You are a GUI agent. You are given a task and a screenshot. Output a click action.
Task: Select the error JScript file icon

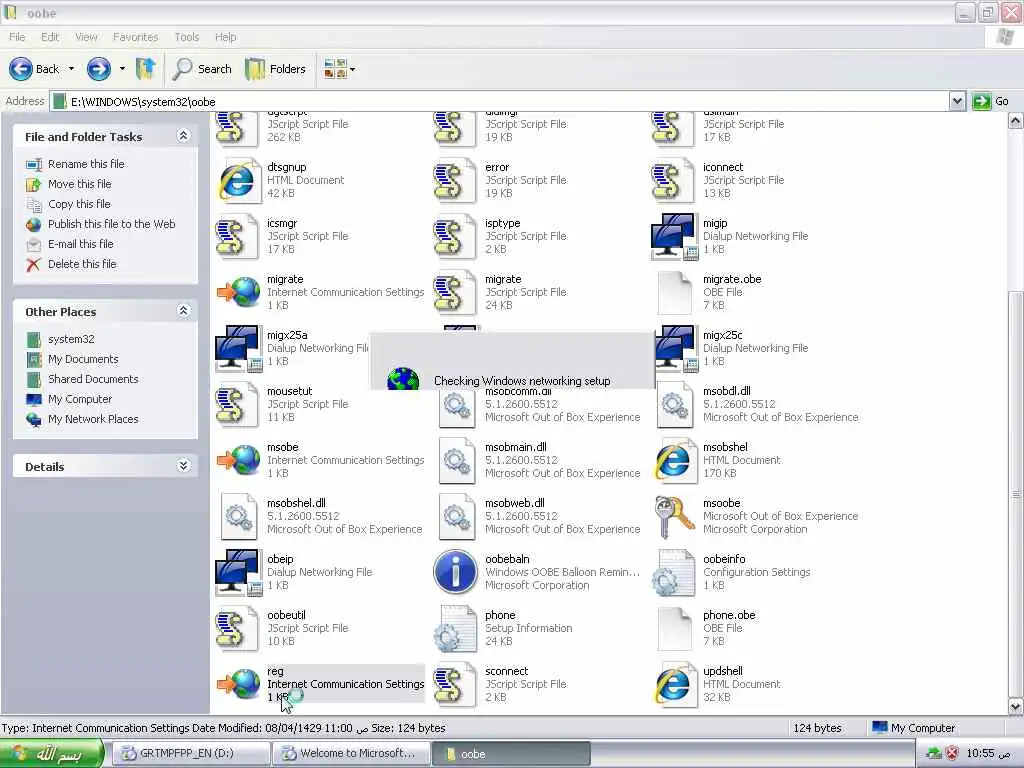point(455,180)
